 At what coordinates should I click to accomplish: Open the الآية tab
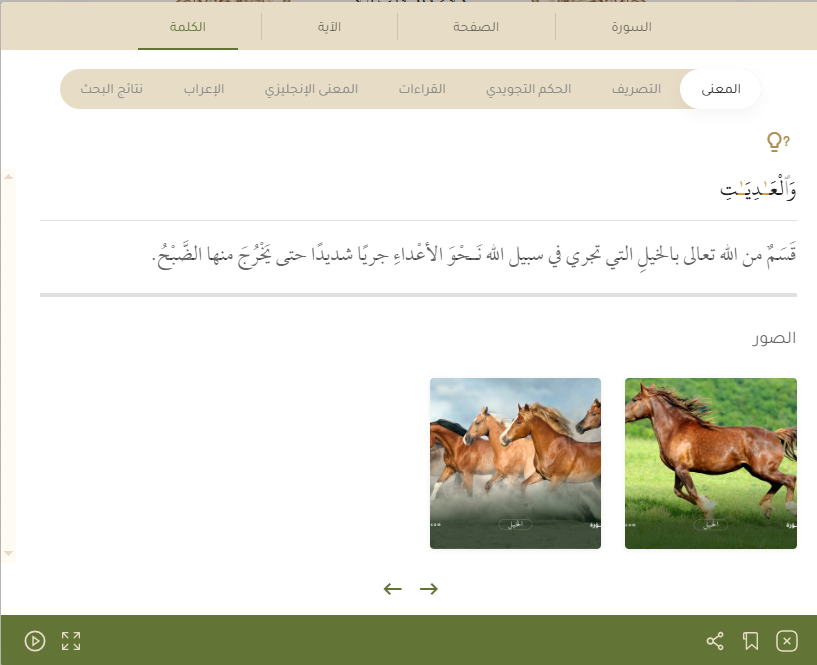pyautogui.click(x=329, y=27)
